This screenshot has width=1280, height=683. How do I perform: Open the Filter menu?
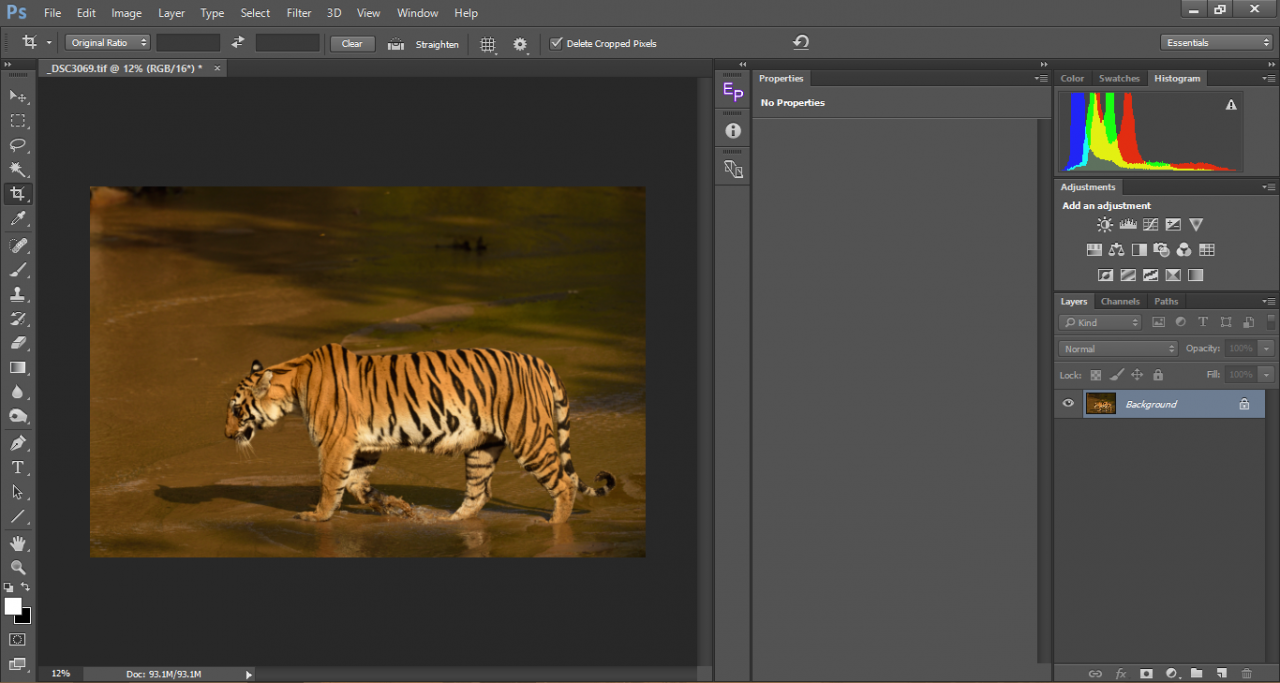[298, 13]
